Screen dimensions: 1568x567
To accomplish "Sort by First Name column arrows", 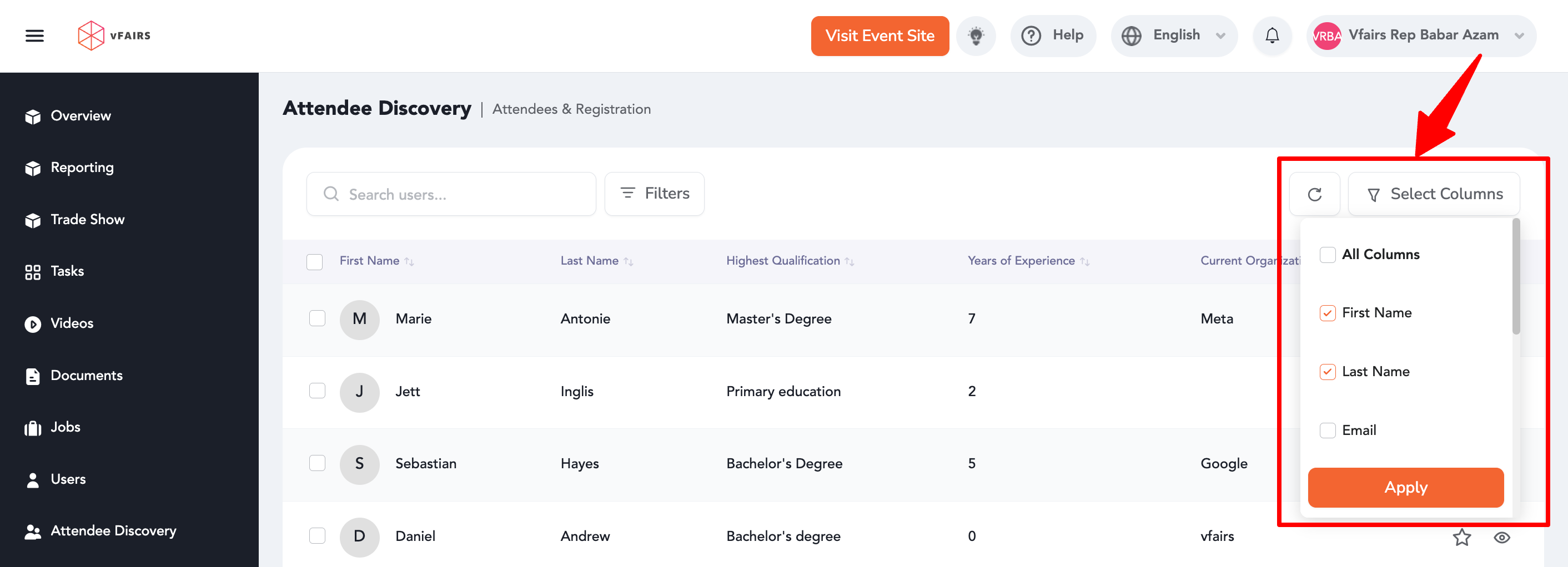I will pos(410,262).
